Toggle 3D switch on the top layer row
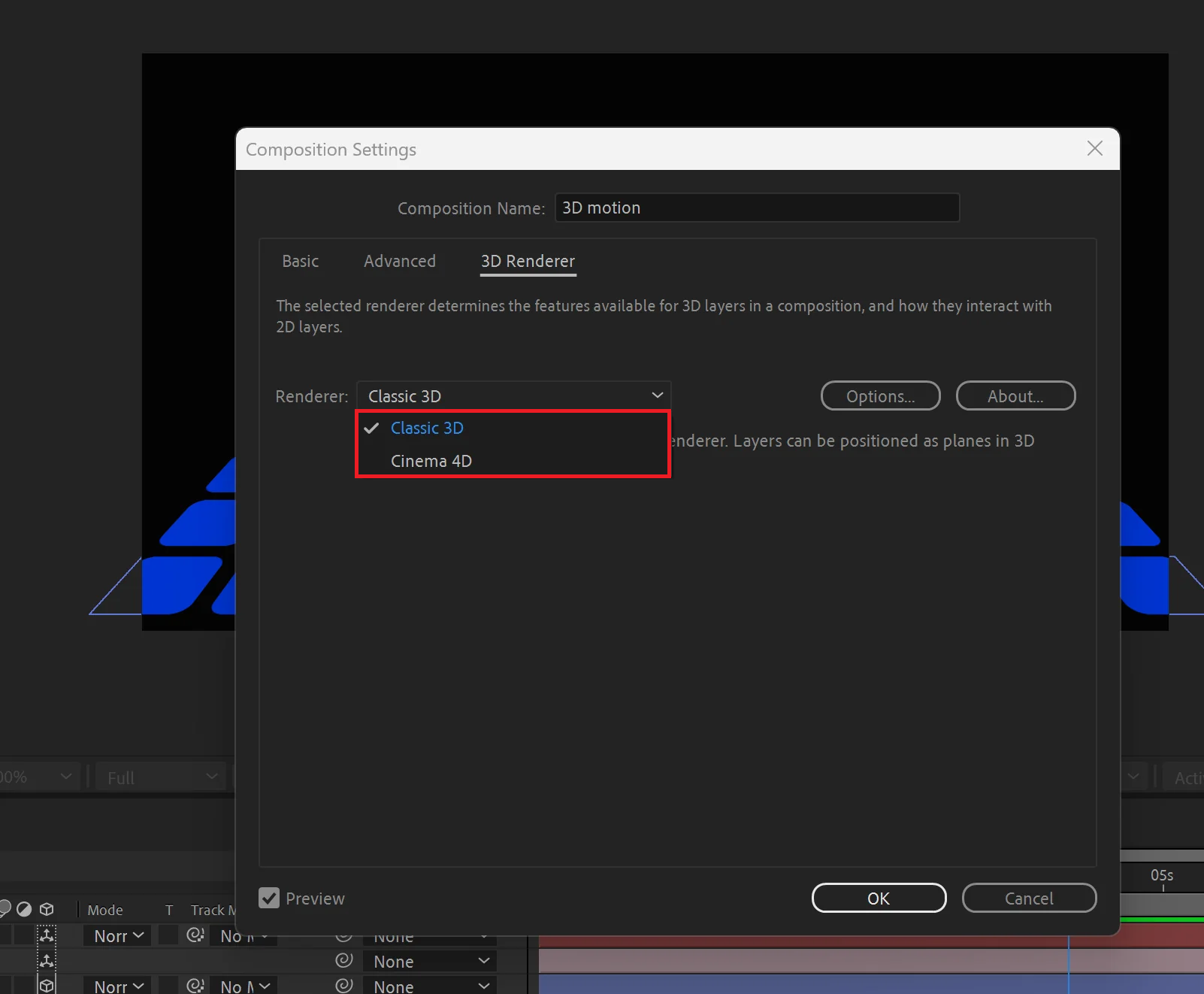1204x994 pixels. 47,935
